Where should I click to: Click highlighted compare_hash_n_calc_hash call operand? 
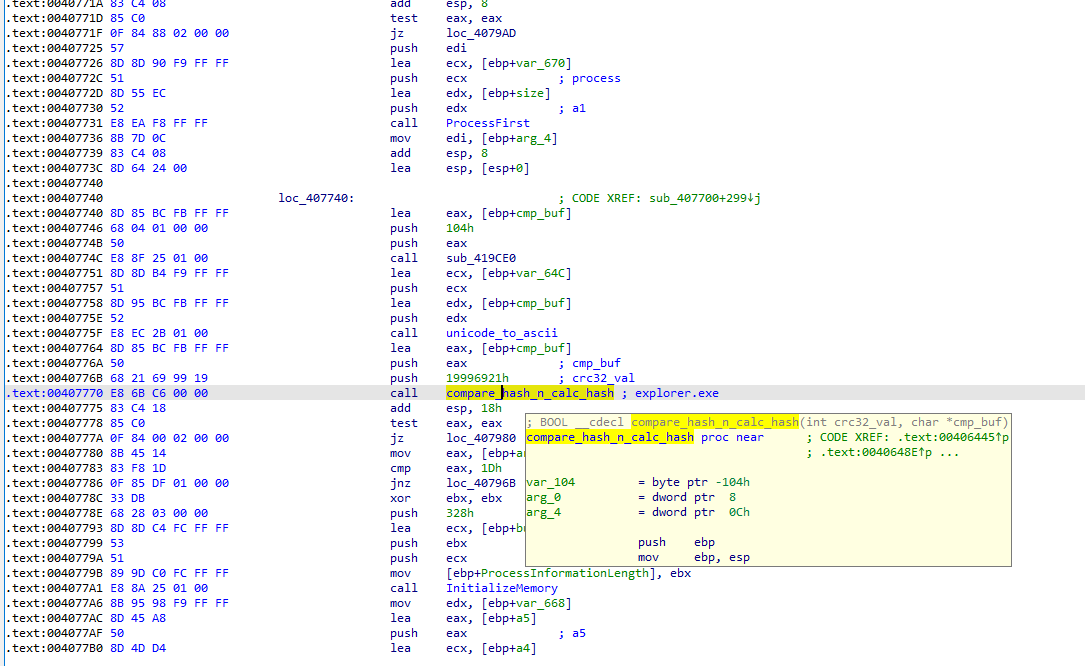(x=529, y=393)
